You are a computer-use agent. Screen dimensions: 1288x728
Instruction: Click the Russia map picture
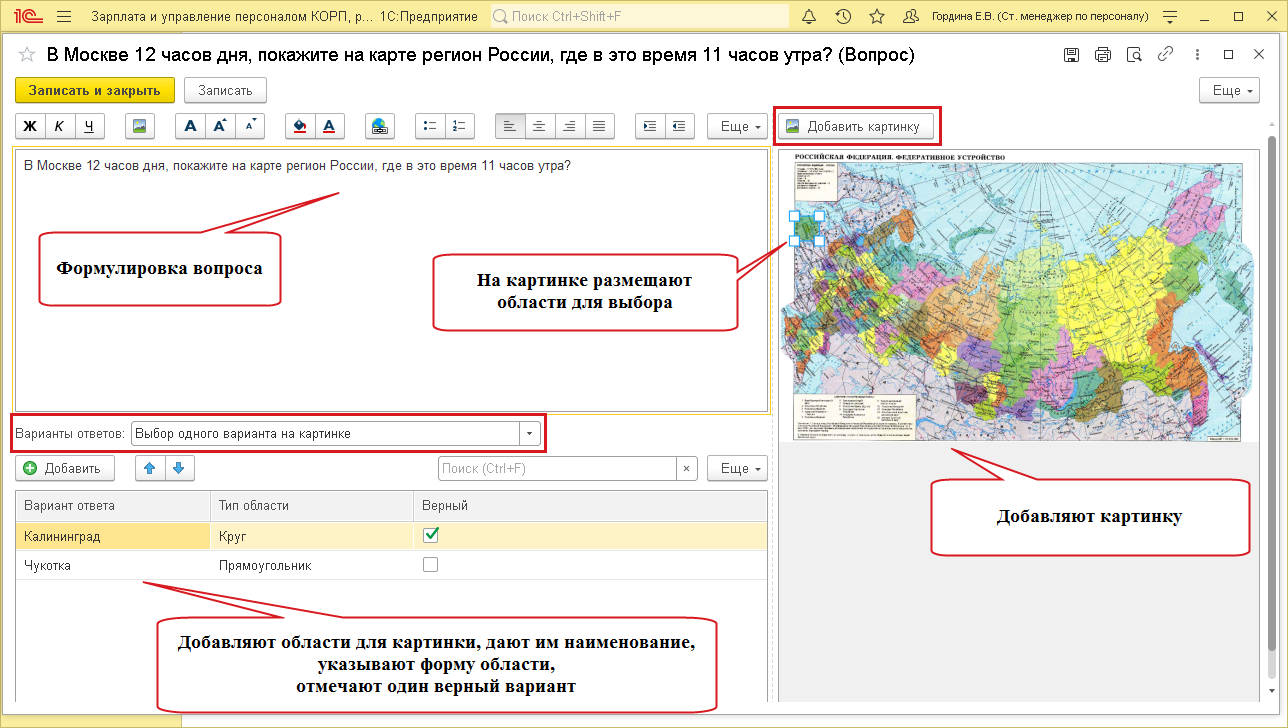1020,295
